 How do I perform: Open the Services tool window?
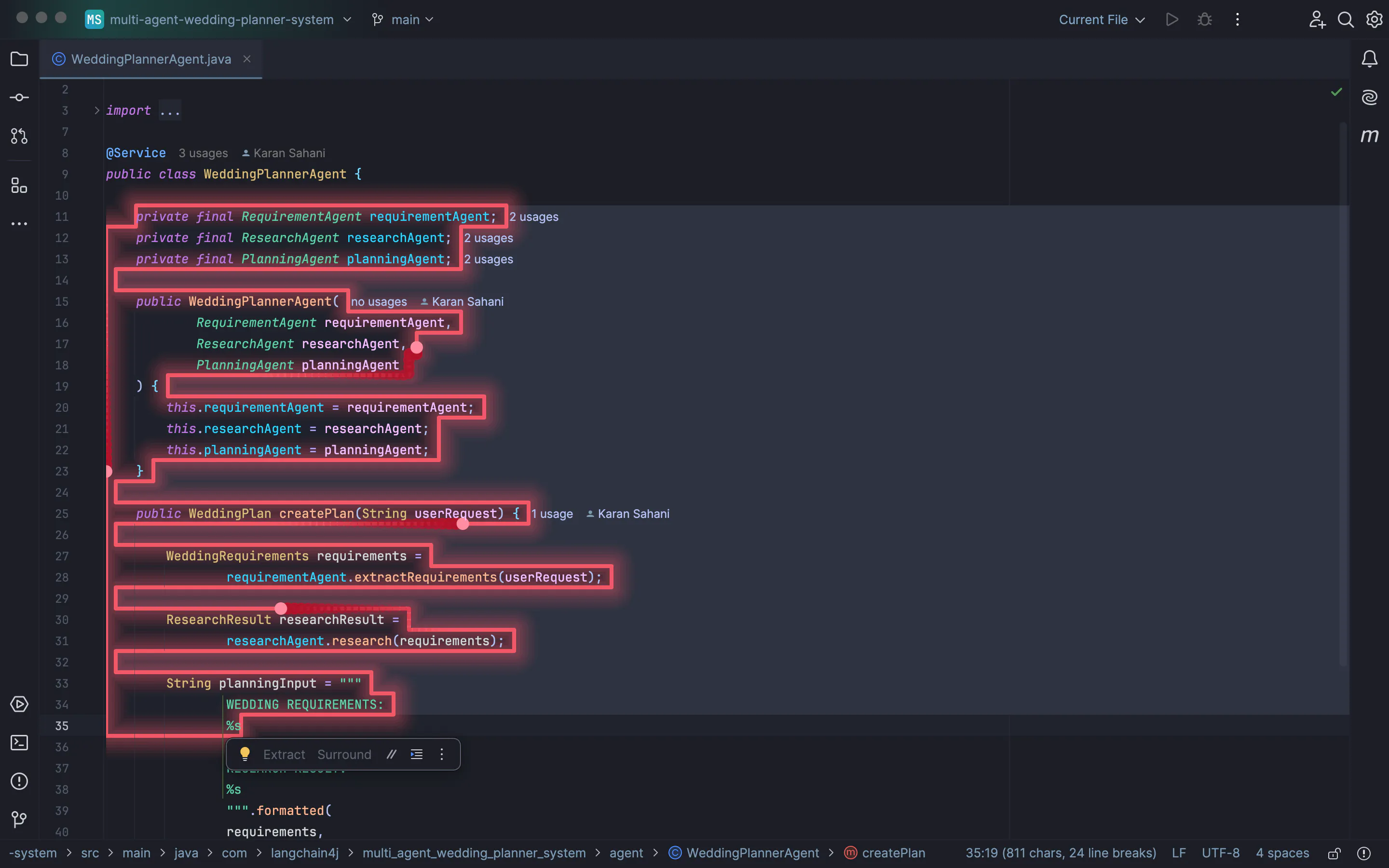[19, 704]
